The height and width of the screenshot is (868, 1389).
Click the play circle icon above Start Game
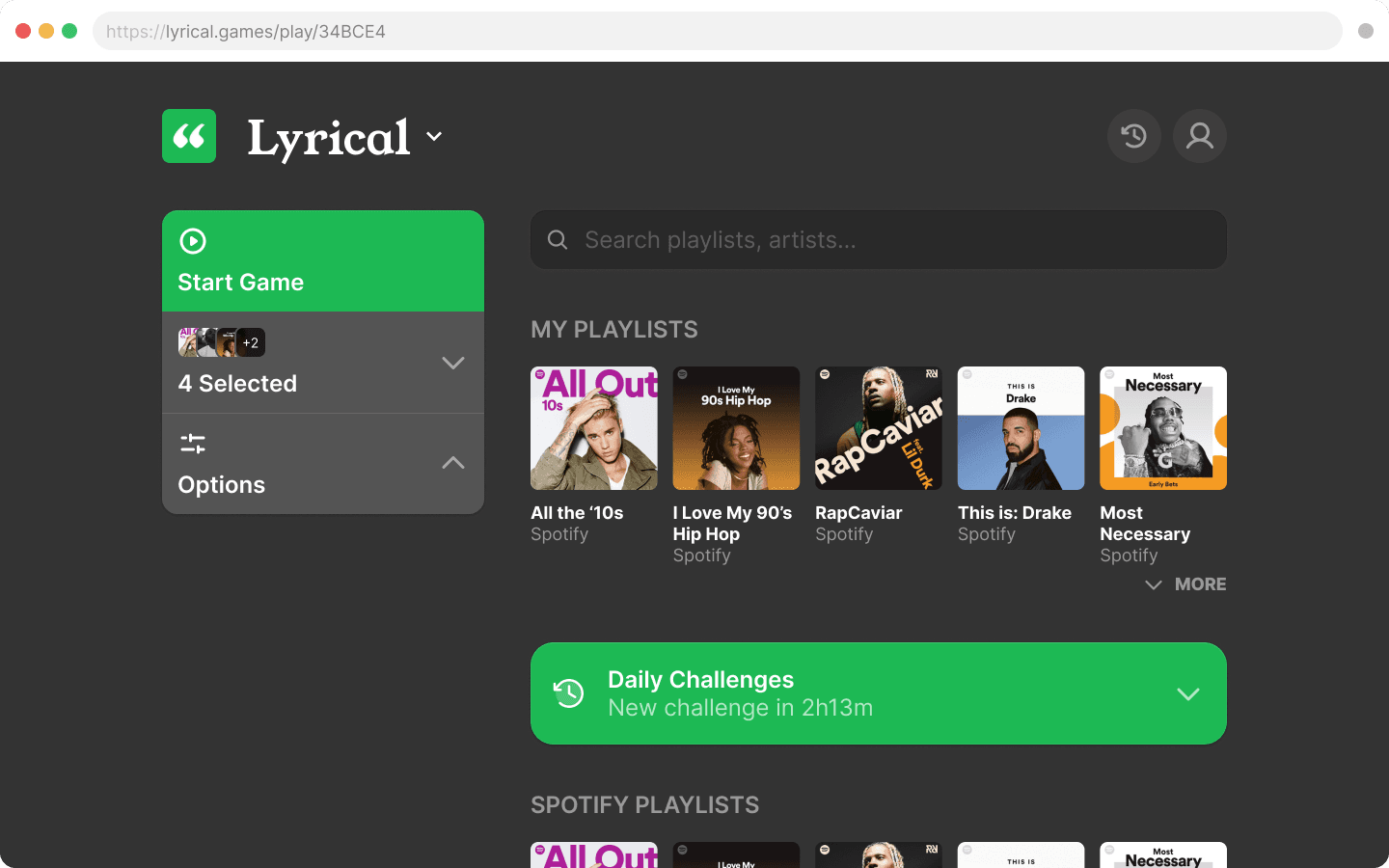[193, 241]
